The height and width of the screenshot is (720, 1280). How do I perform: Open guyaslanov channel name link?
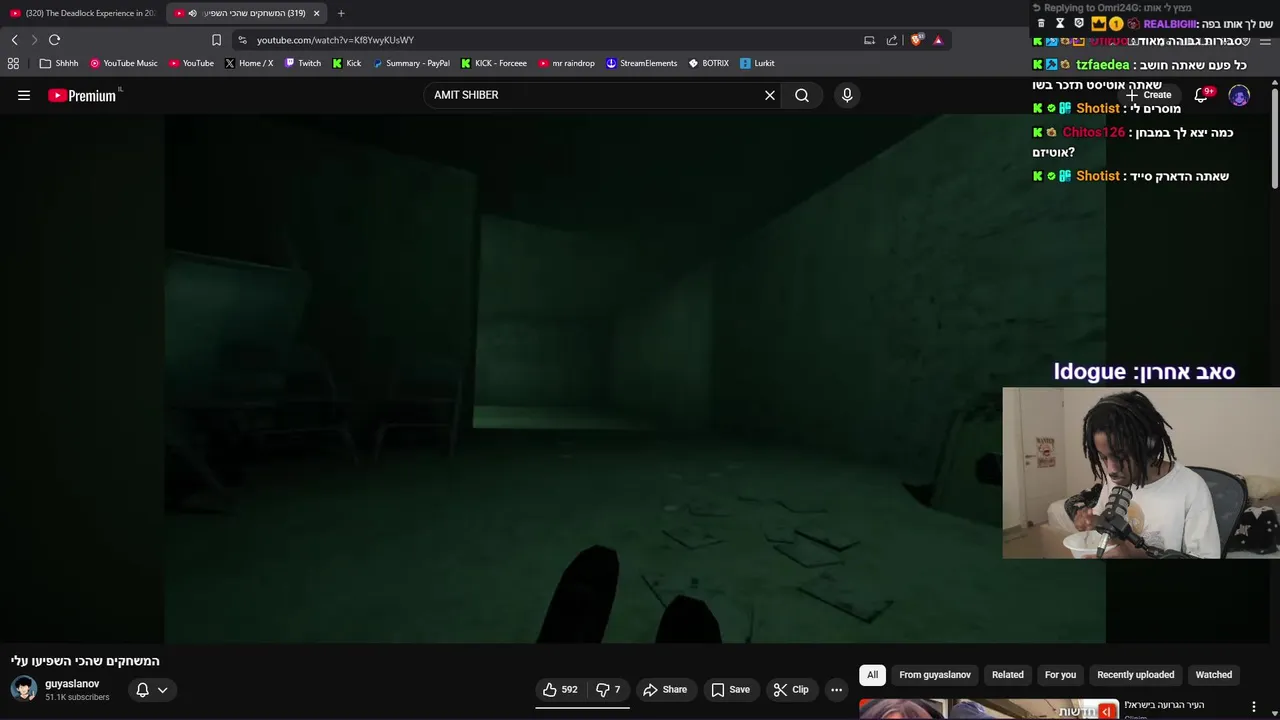pyautogui.click(x=72, y=684)
